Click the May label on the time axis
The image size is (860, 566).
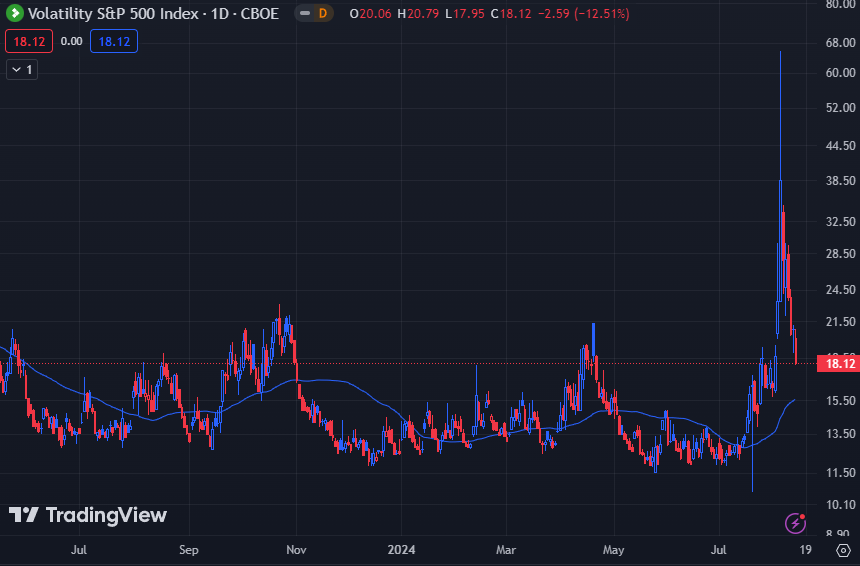pyautogui.click(x=613, y=550)
